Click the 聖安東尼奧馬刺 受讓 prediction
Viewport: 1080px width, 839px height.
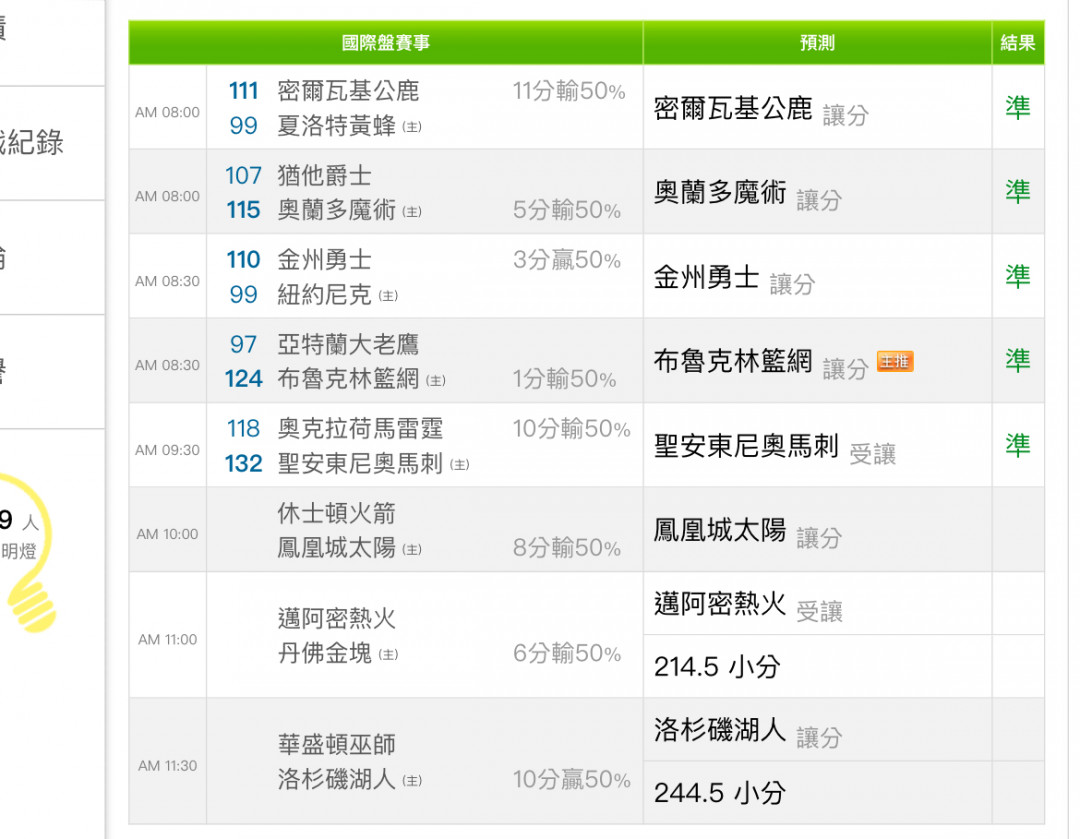(x=775, y=448)
